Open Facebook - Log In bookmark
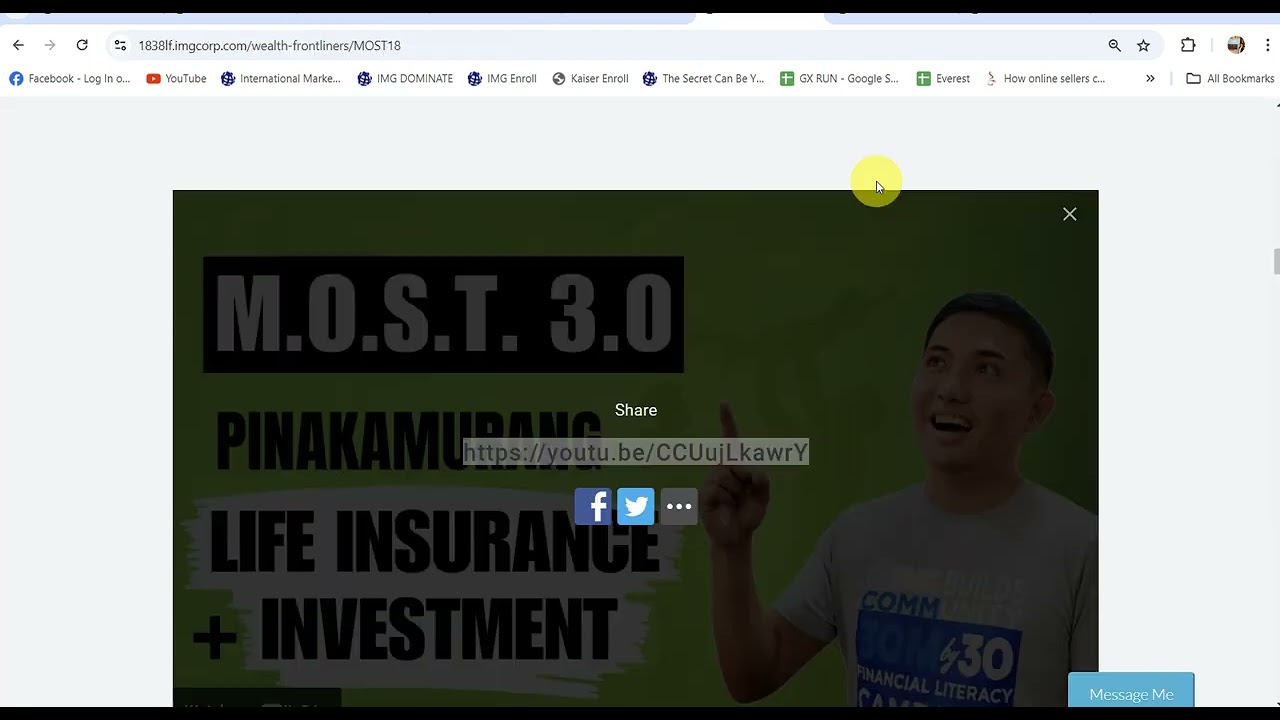The image size is (1280, 720). click(x=70, y=78)
